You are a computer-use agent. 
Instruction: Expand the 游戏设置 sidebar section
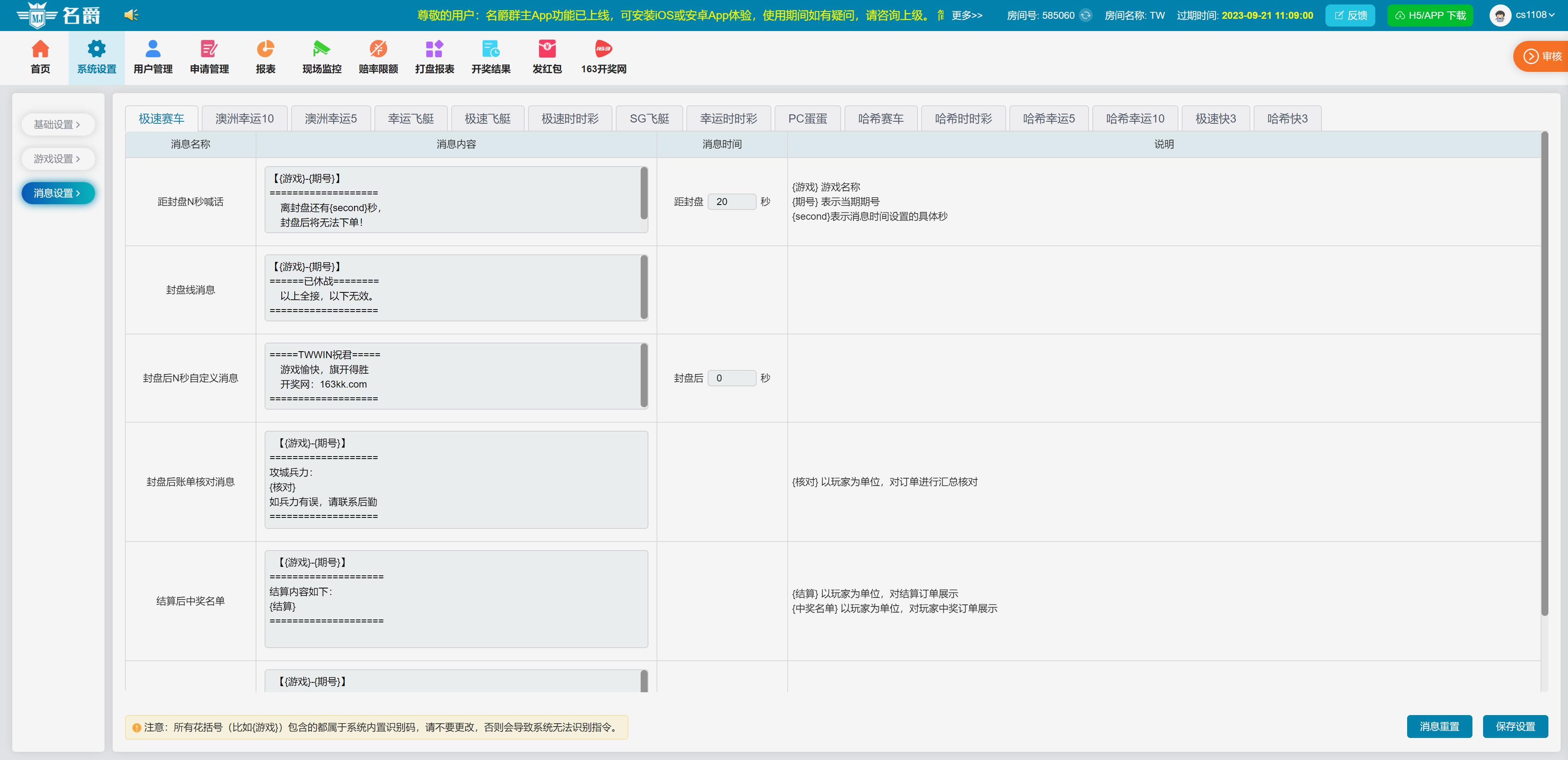(x=57, y=158)
